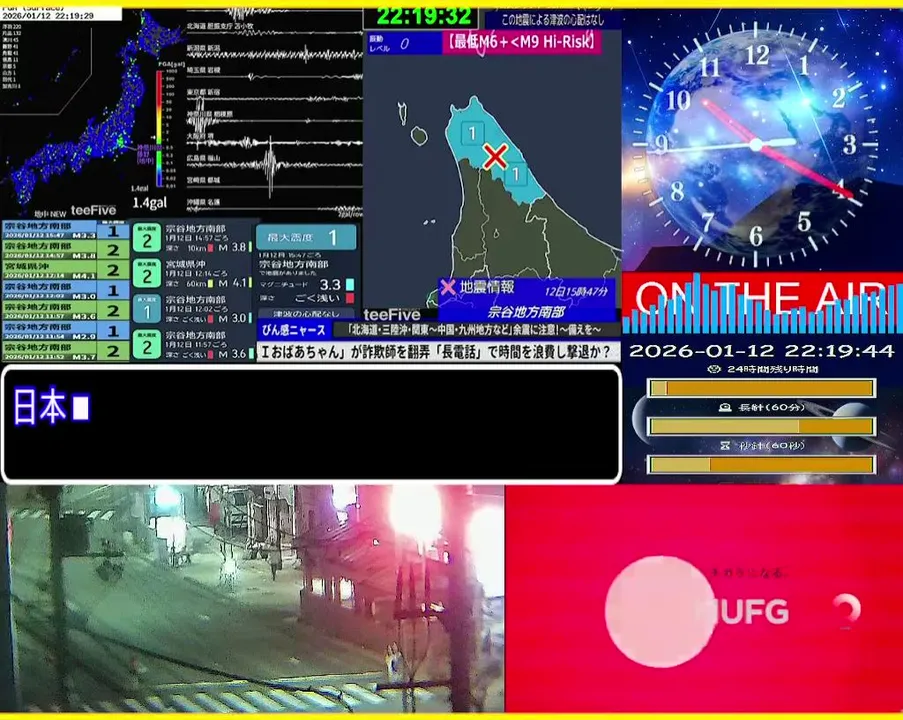
Task: Select the northern intensity 1 marker on the map
Action: click(x=472, y=133)
